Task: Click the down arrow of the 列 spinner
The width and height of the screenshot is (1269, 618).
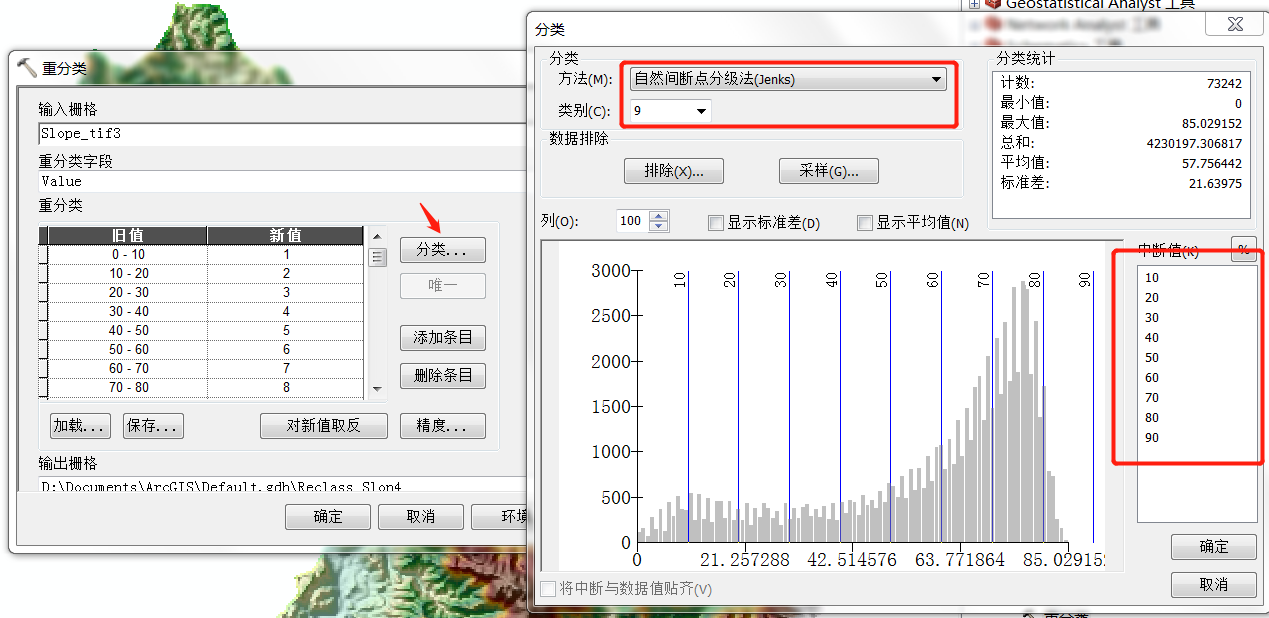Action: [658, 227]
